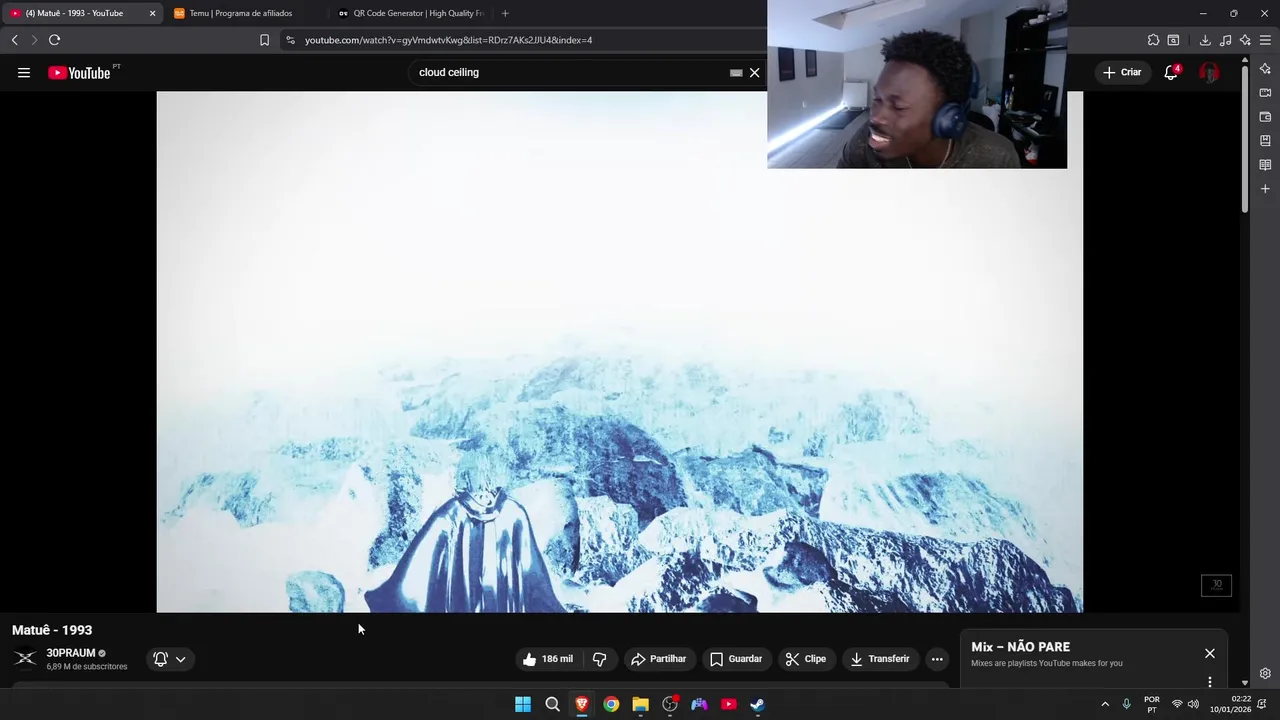
Task: Open the YouTube account avatar menu
Action: [x=1209, y=72]
